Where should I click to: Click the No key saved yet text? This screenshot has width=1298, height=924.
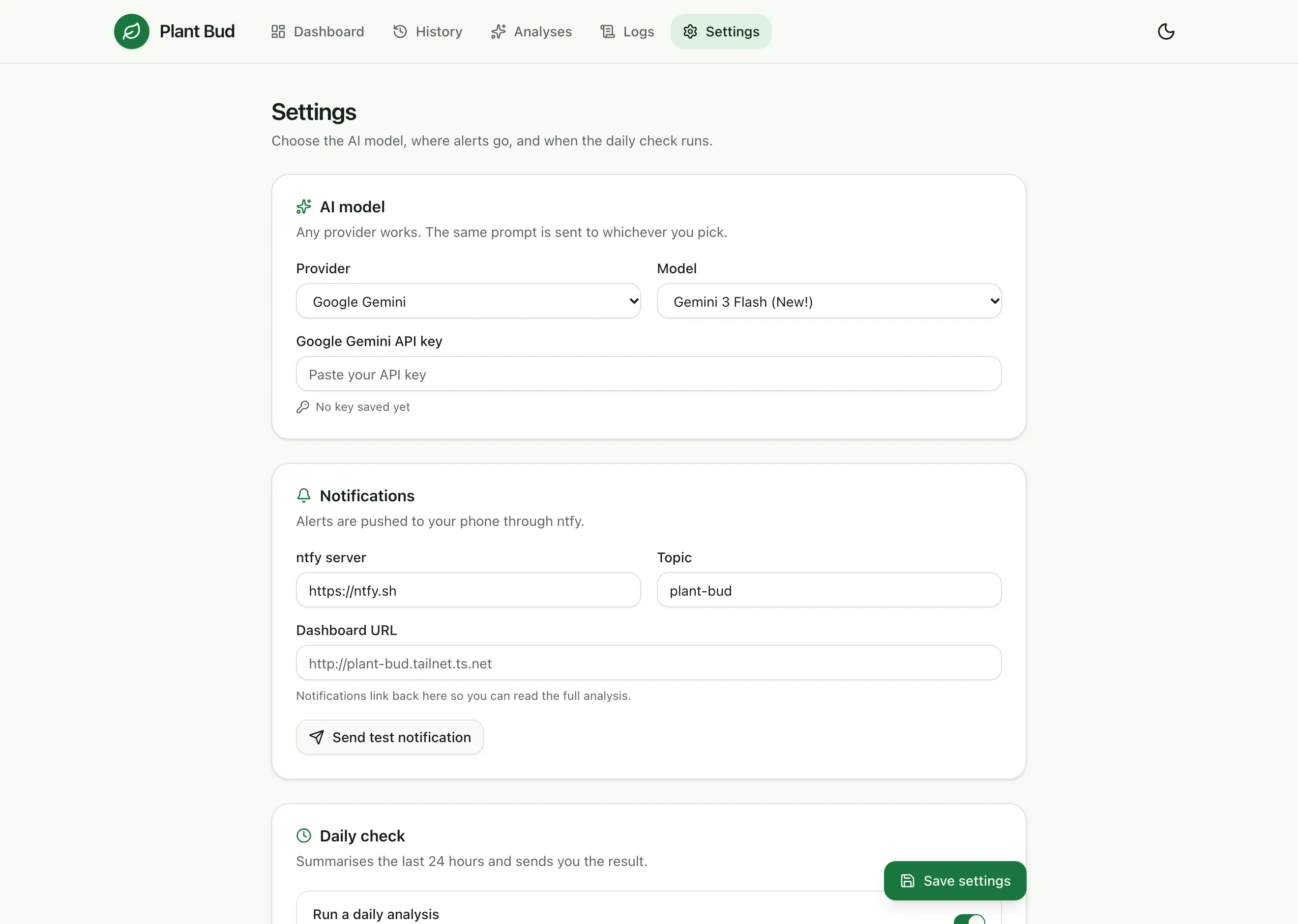click(x=362, y=407)
